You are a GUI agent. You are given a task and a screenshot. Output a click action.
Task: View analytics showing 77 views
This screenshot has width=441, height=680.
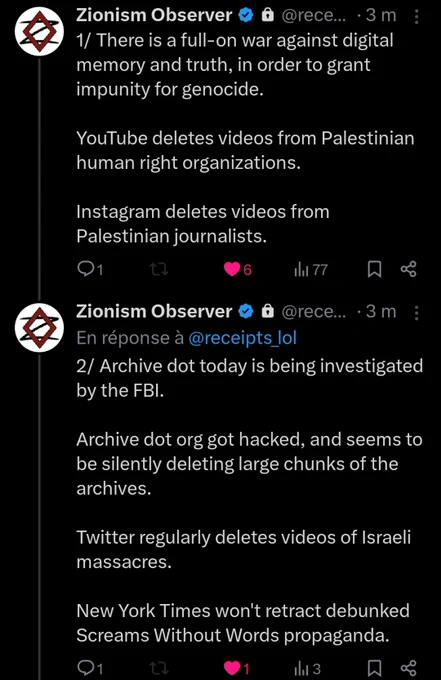click(310, 270)
